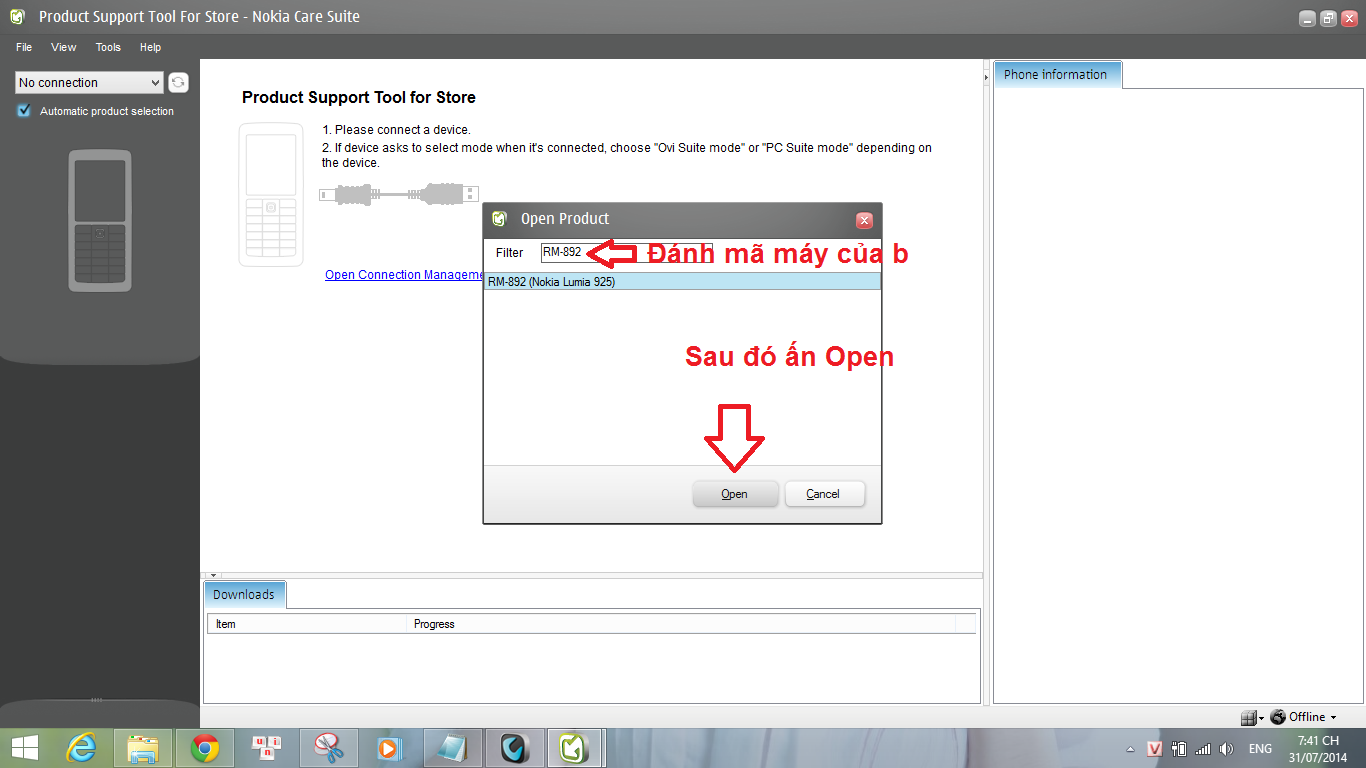Click the battery power tray icon
Screen dimensions: 1366x768
(1179, 748)
